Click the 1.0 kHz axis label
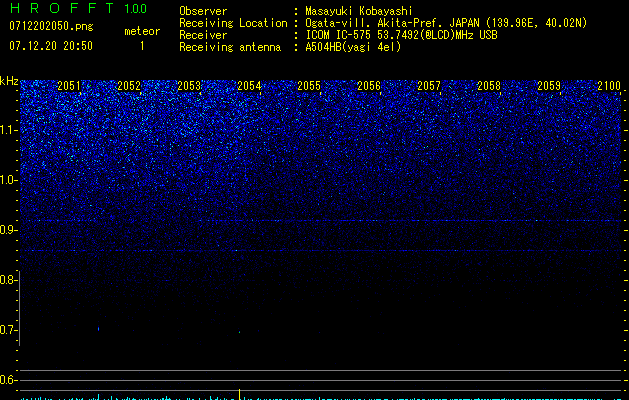This screenshot has width=629, height=400. click(x=8, y=180)
